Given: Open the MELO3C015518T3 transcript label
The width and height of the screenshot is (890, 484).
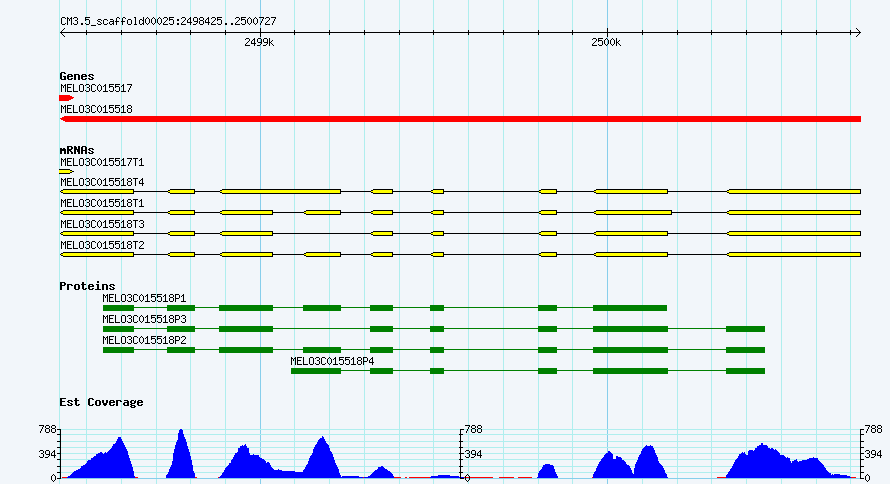Looking at the screenshot, I should coord(102,225).
